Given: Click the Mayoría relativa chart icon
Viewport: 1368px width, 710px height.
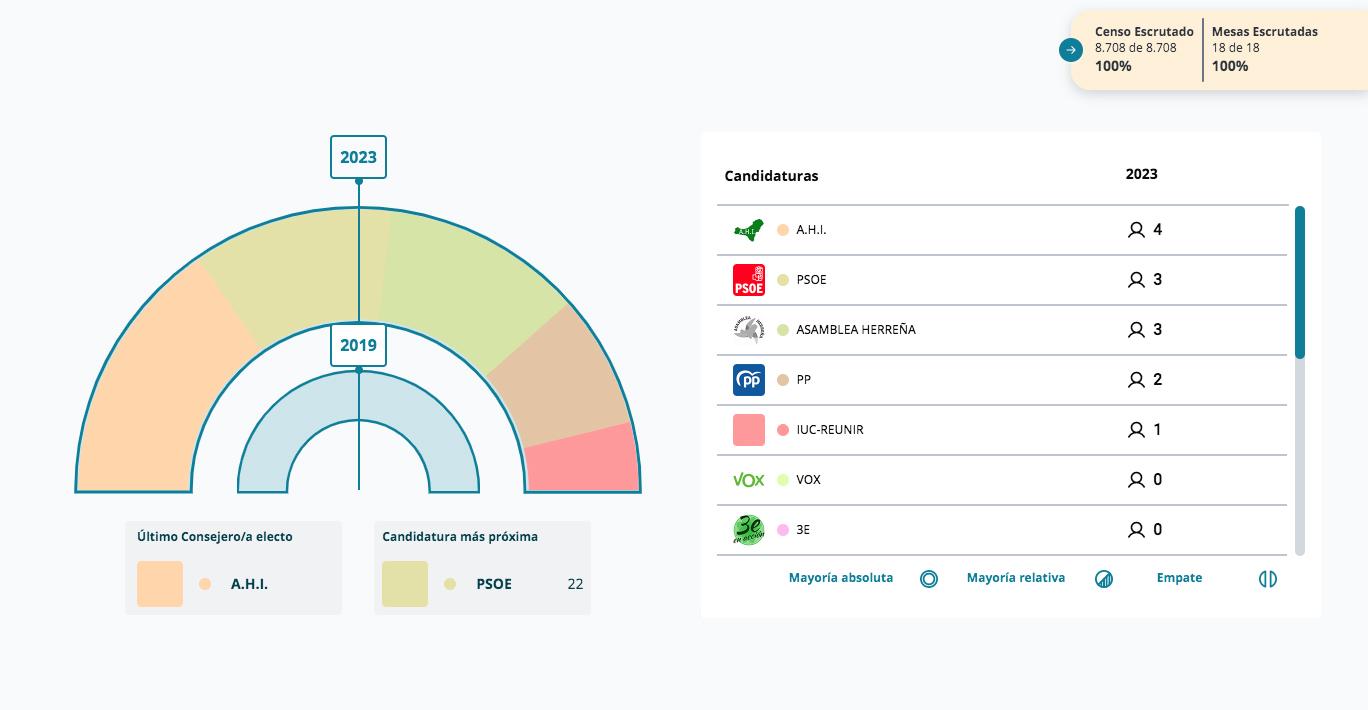Looking at the screenshot, I should click(1104, 579).
